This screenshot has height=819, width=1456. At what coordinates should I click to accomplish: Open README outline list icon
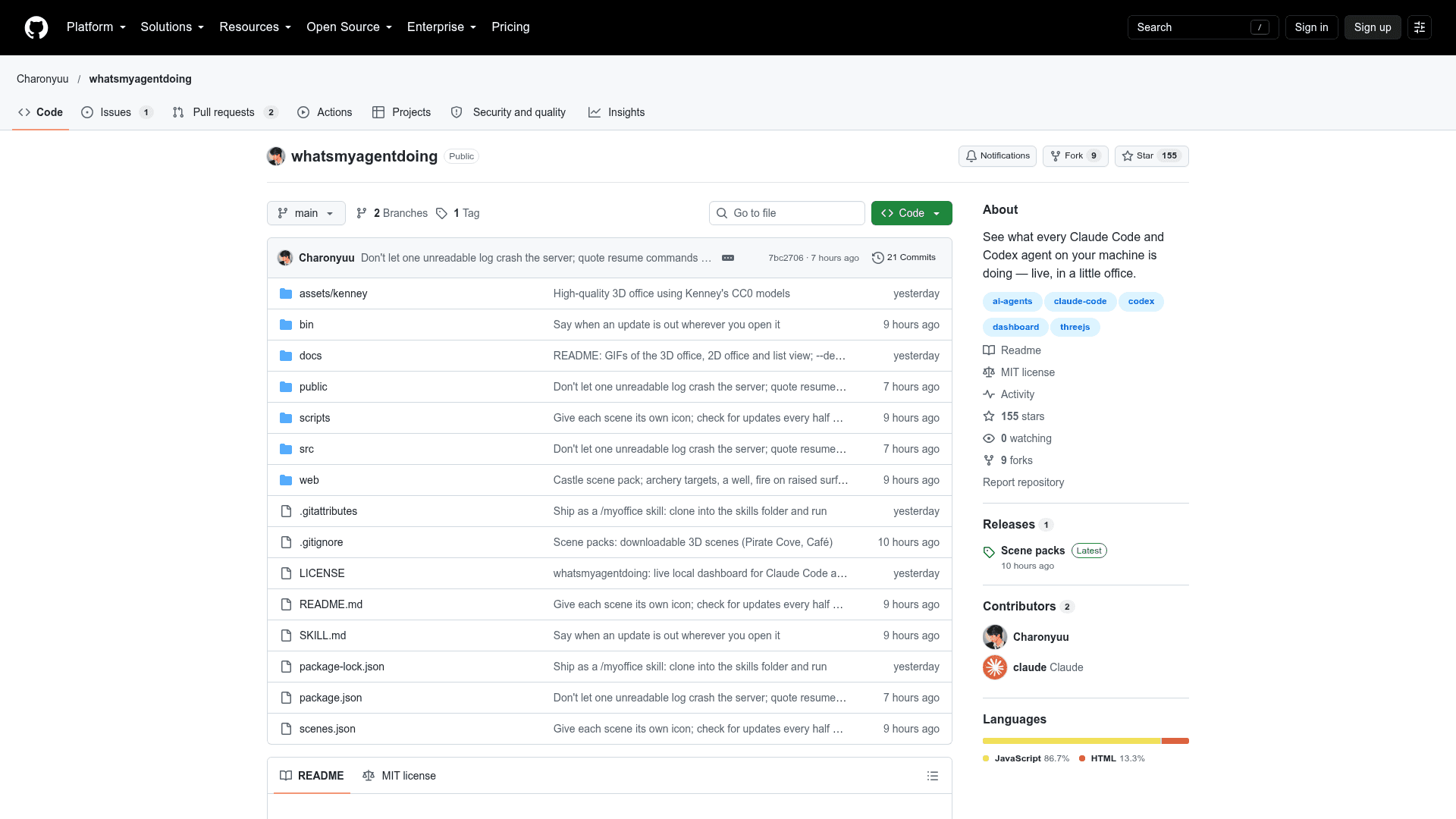click(933, 776)
